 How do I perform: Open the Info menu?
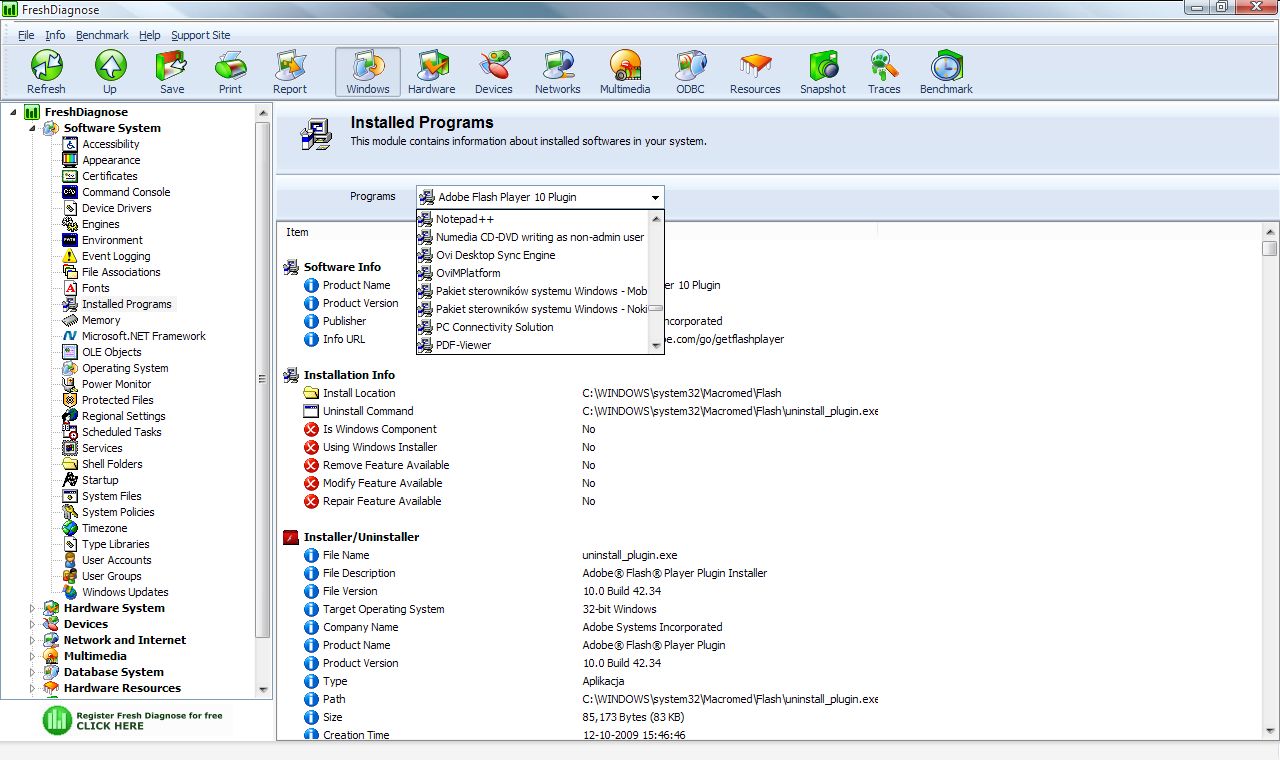tap(55, 35)
